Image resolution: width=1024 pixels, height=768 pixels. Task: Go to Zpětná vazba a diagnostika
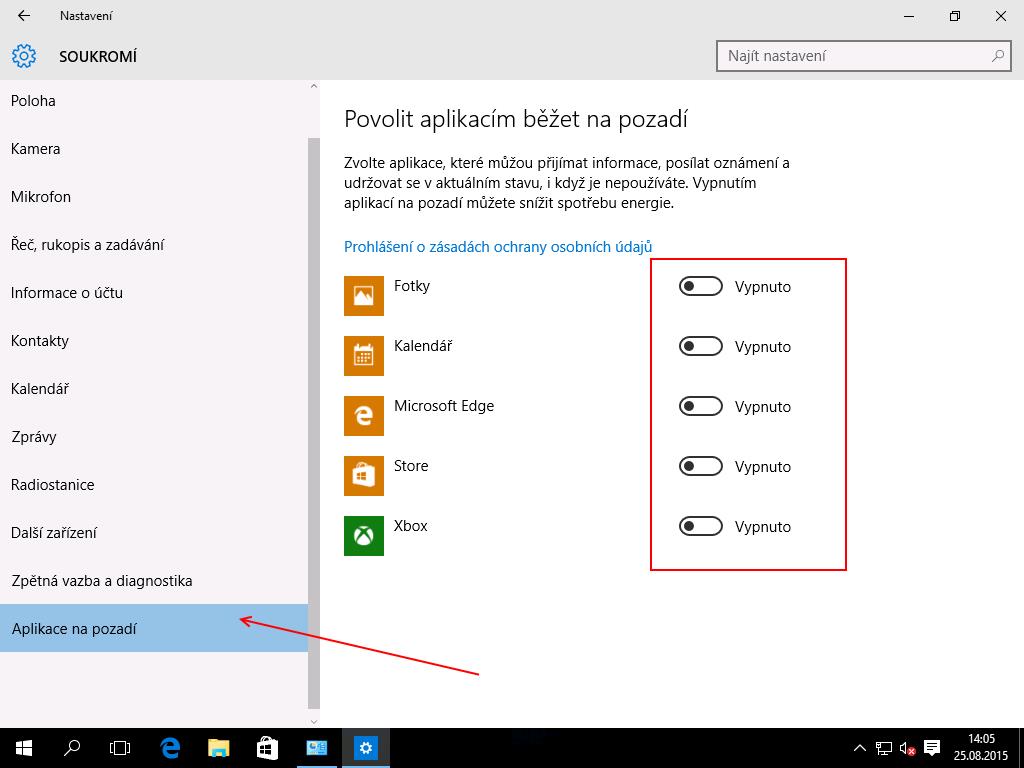coord(101,581)
